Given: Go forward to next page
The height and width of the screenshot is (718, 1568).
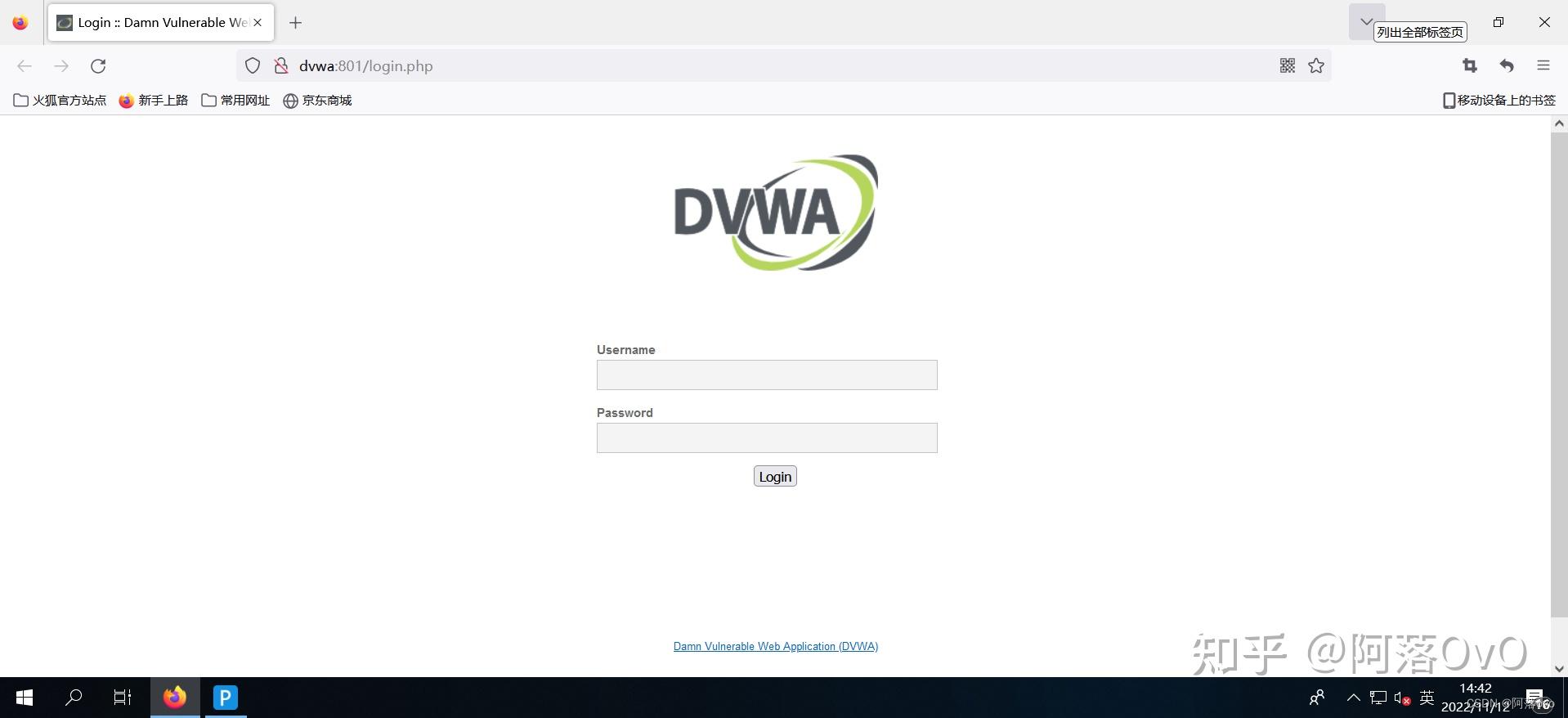Looking at the screenshot, I should point(61,66).
